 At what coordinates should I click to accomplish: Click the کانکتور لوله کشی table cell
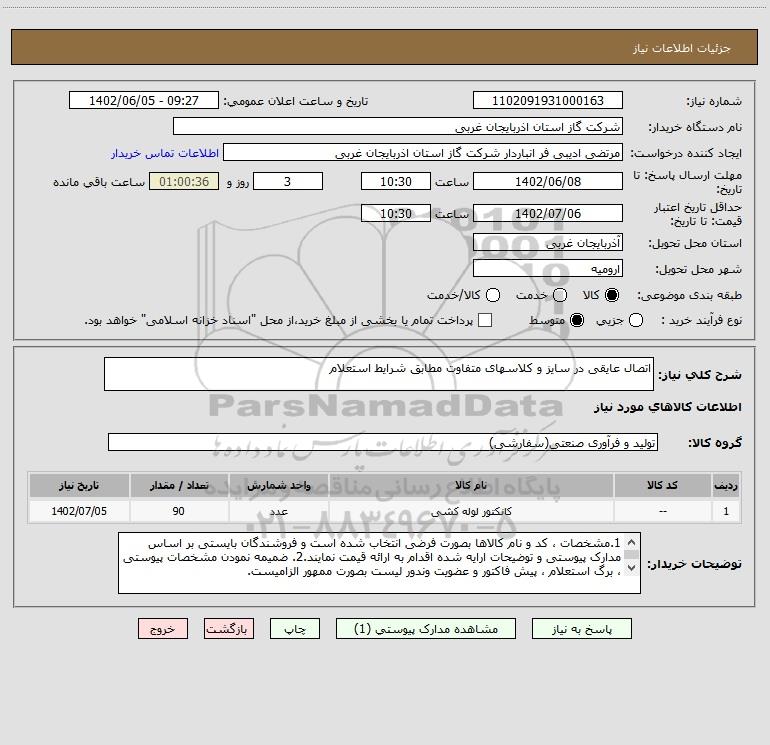coord(471,511)
